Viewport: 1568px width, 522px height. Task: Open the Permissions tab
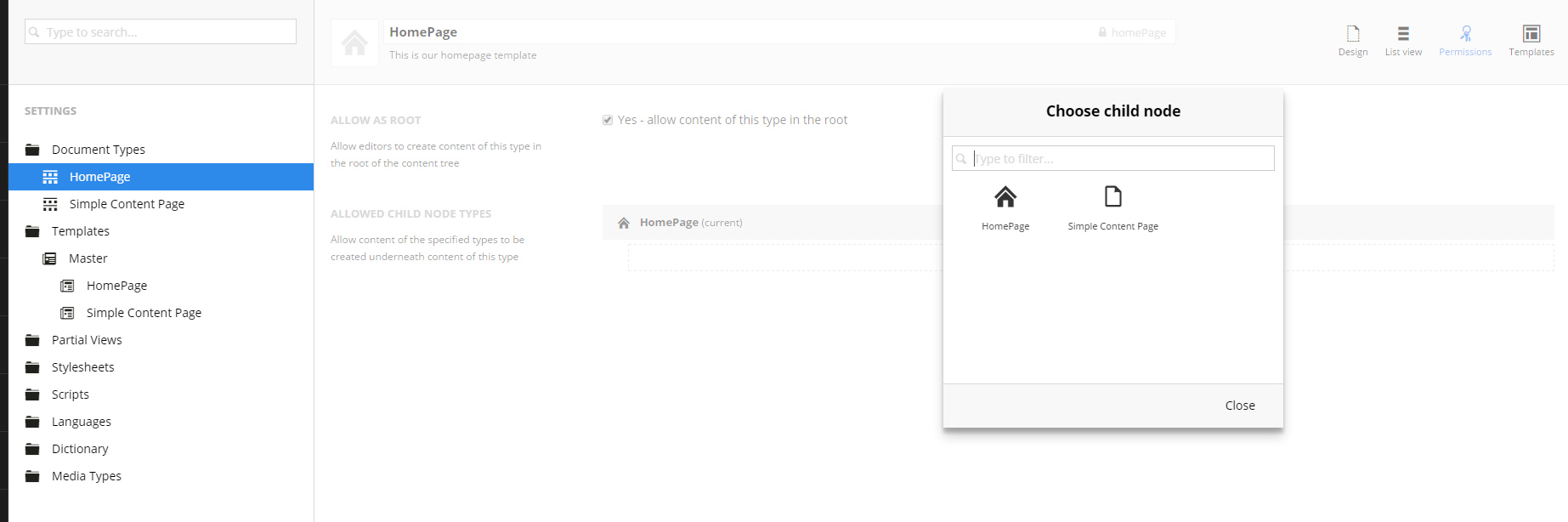1465,40
